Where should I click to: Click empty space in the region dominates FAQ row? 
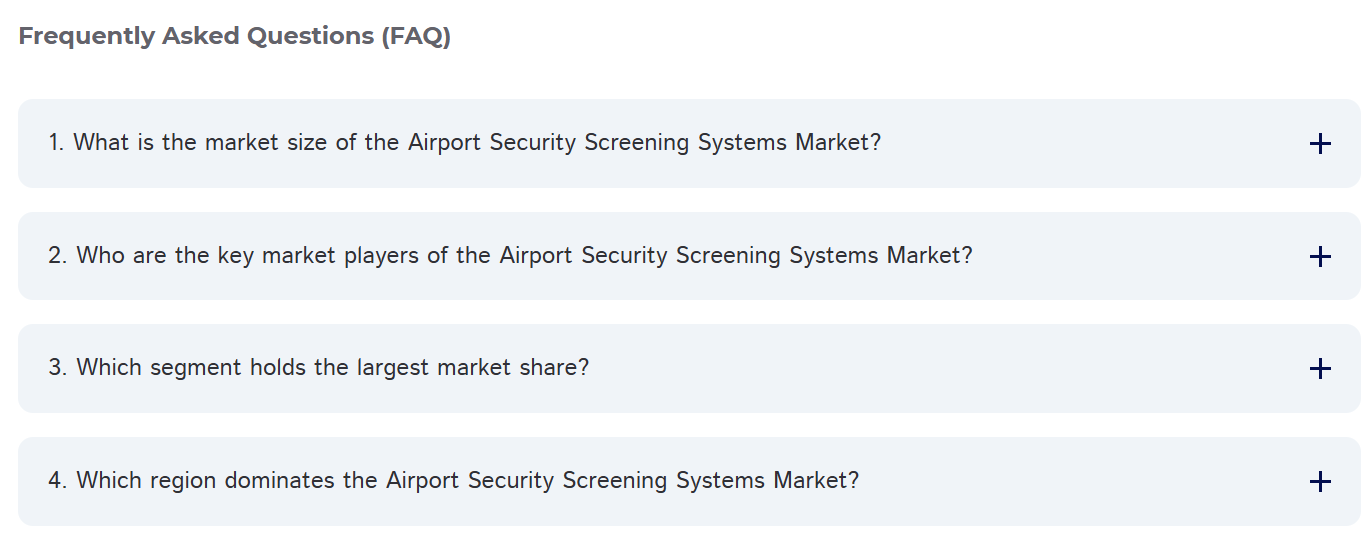[x=1080, y=481]
